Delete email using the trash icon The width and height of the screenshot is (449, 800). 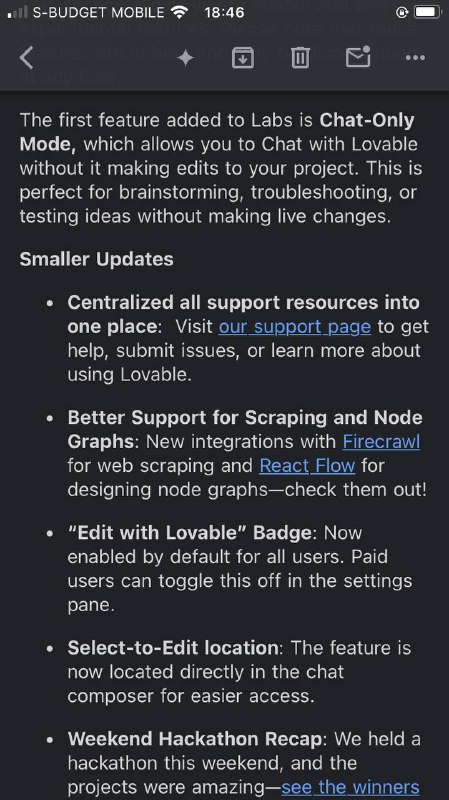pyautogui.click(x=301, y=58)
